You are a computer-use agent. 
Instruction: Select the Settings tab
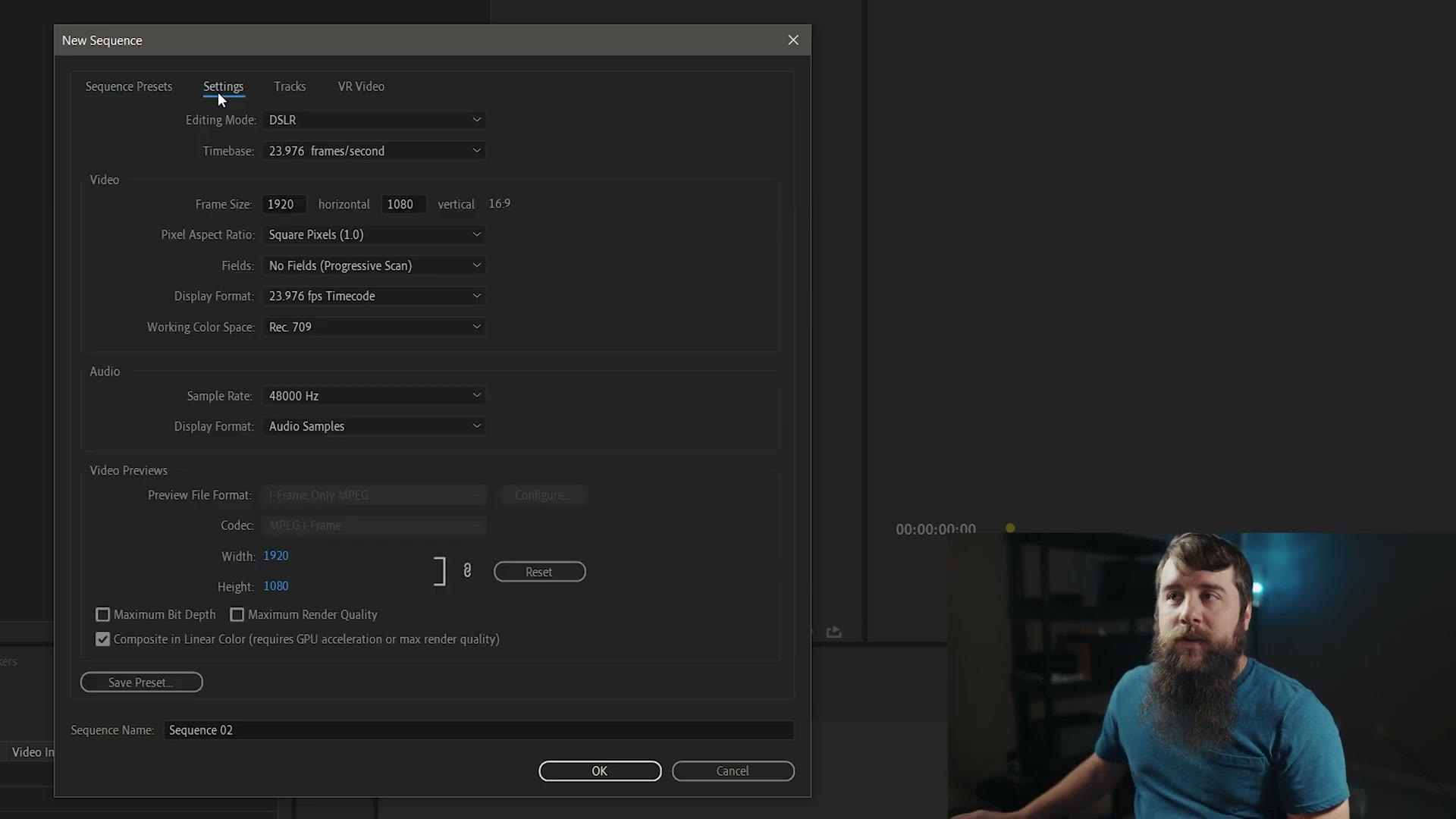[223, 86]
